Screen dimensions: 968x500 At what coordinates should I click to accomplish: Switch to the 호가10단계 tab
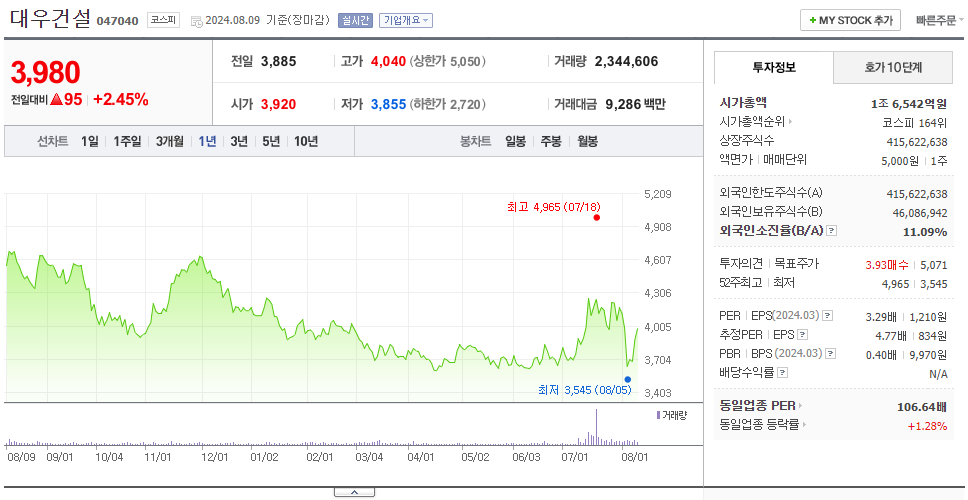pos(893,68)
